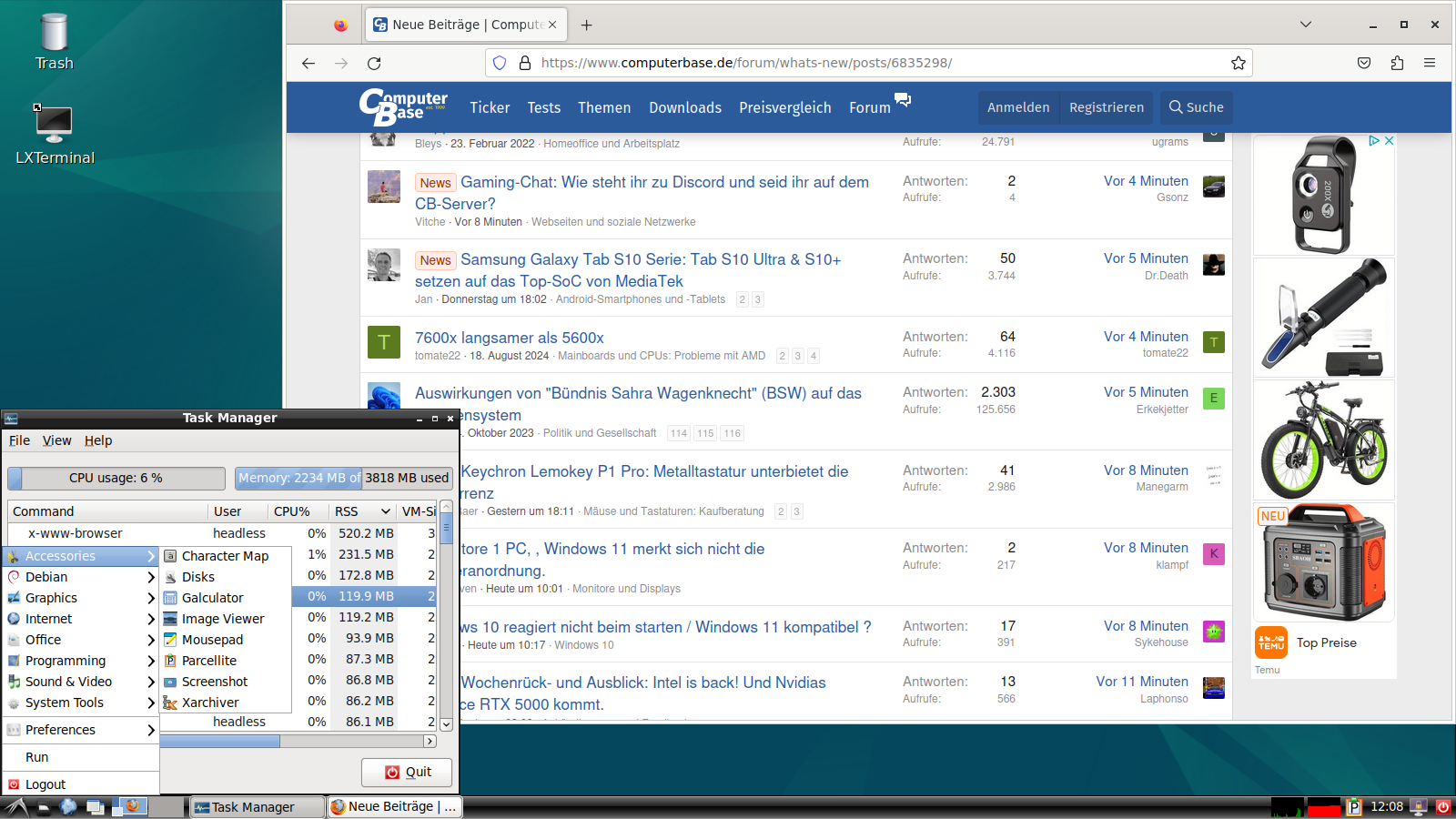Click the CPU usage progress bar

tap(116, 478)
